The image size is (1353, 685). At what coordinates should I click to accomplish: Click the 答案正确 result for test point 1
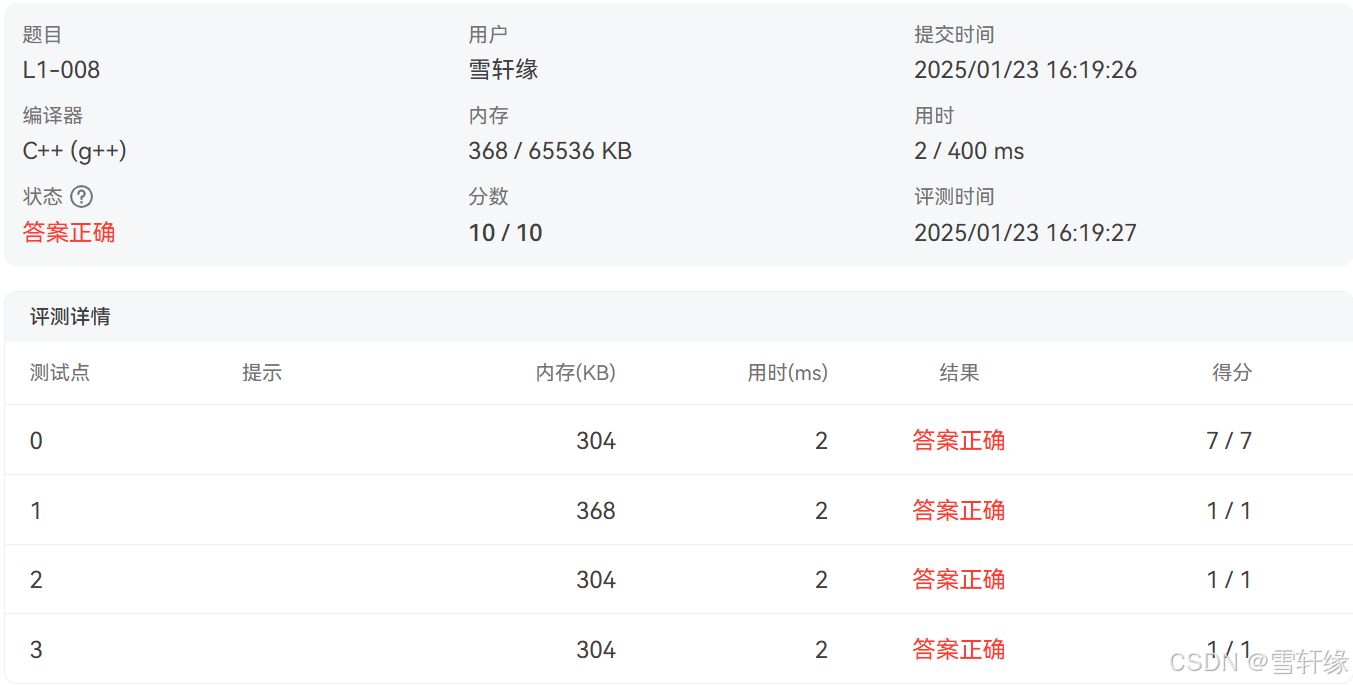tap(958, 510)
